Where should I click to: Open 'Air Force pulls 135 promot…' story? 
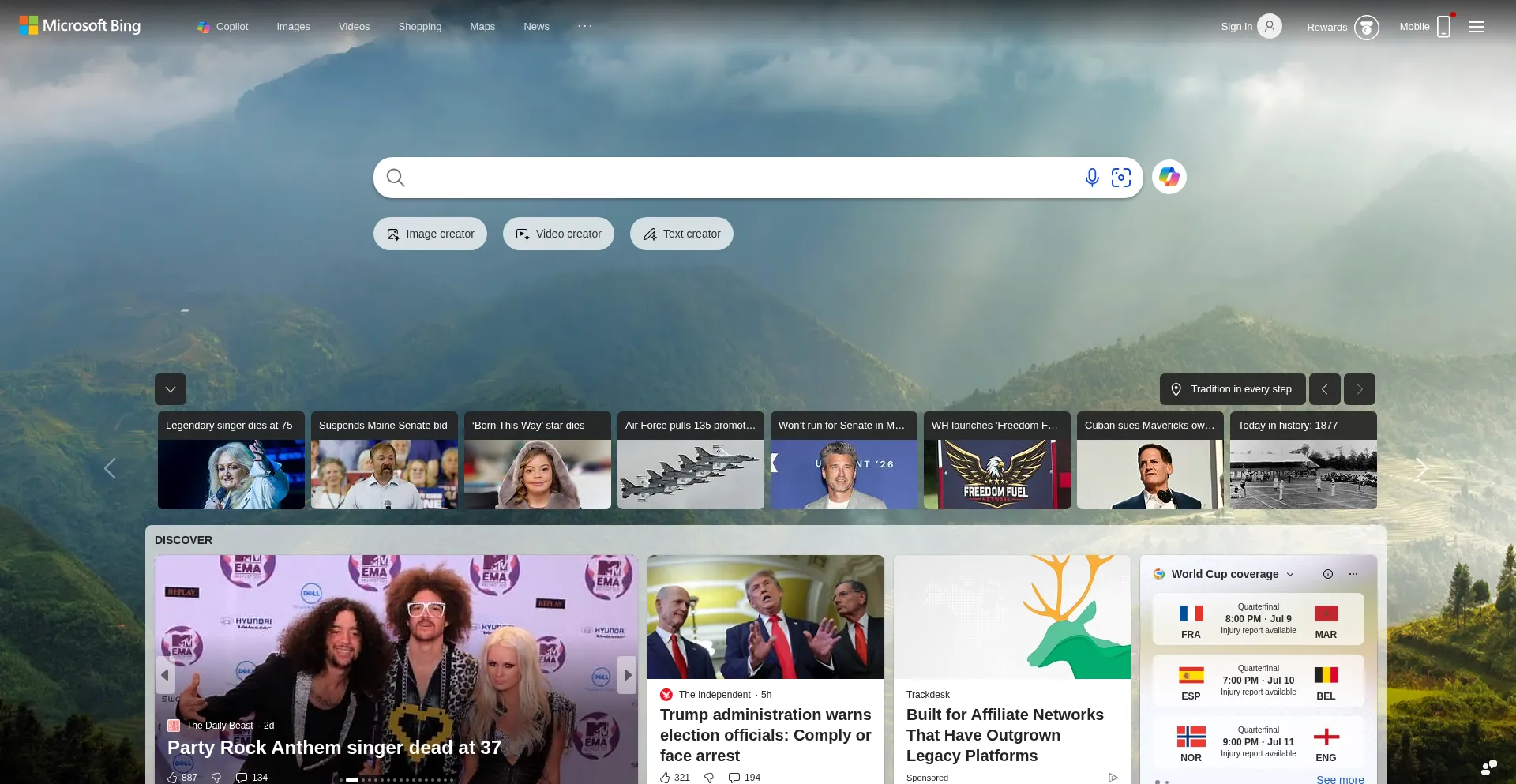(x=691, y=460)
